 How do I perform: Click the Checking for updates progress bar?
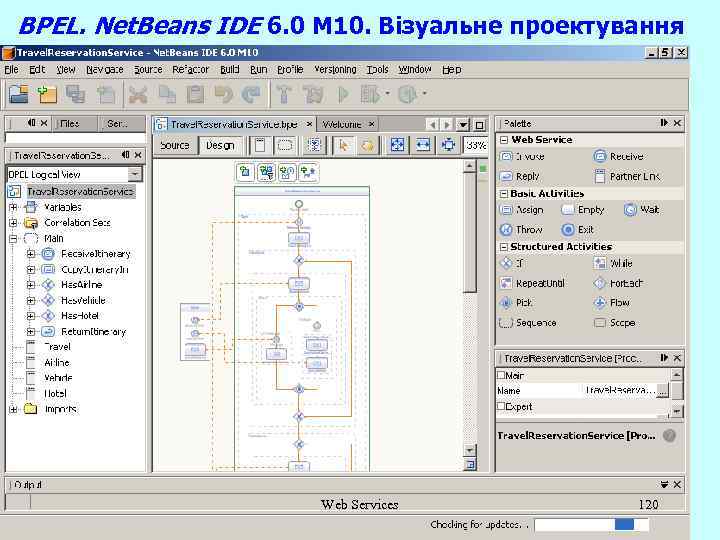591,524
